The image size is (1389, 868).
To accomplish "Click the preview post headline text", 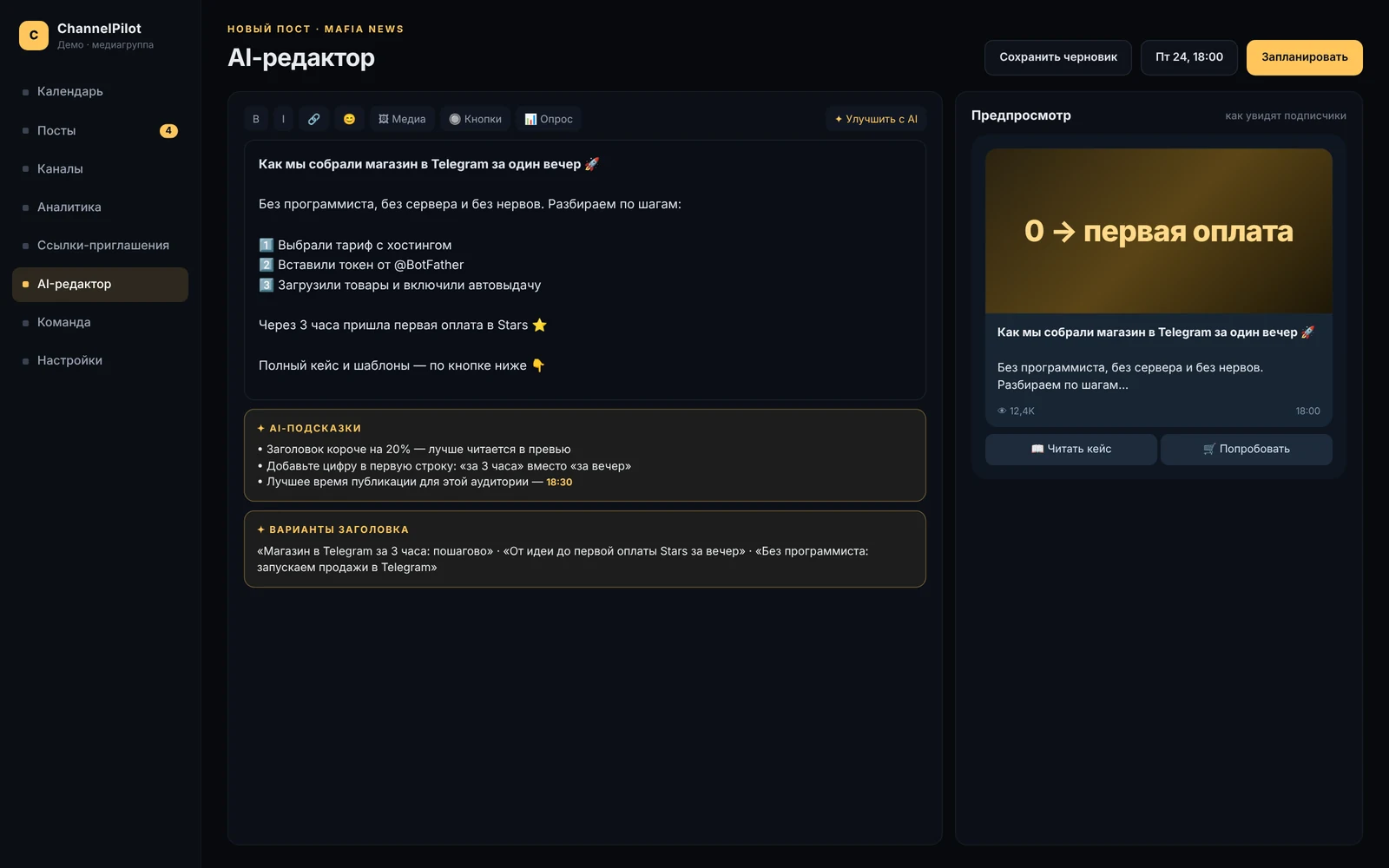I will (1155, 332).
